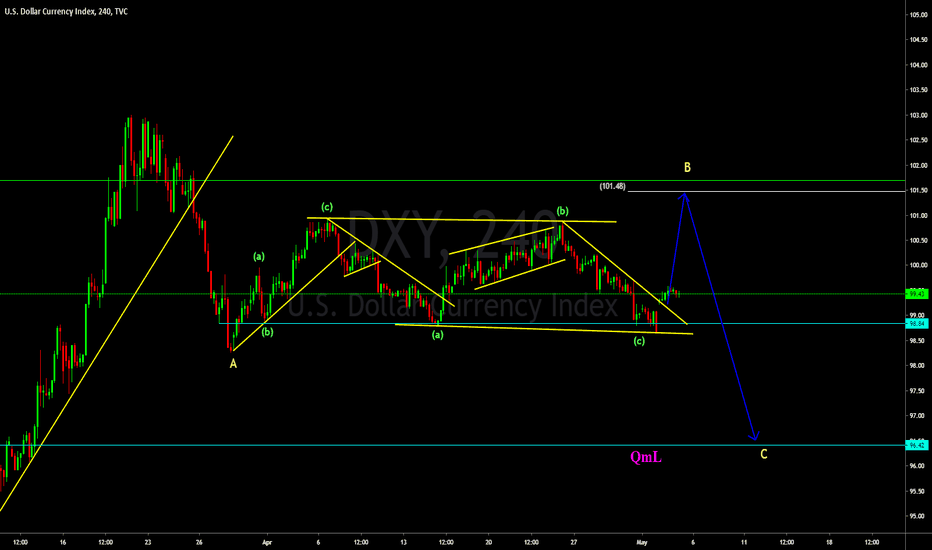Click the 16 date label on the time axis
Image resolution: width=932 pixels, height=550 pixels.
point(63,542)
